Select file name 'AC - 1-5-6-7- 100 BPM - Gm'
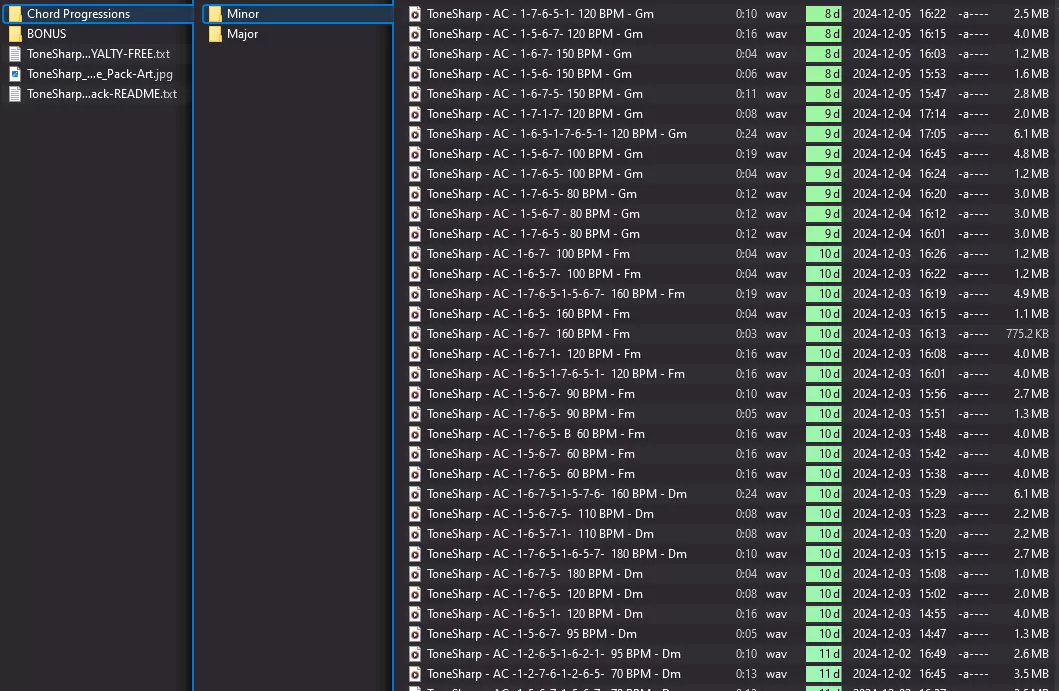Viewport: 1059px width, 691px height. (535, 154)
